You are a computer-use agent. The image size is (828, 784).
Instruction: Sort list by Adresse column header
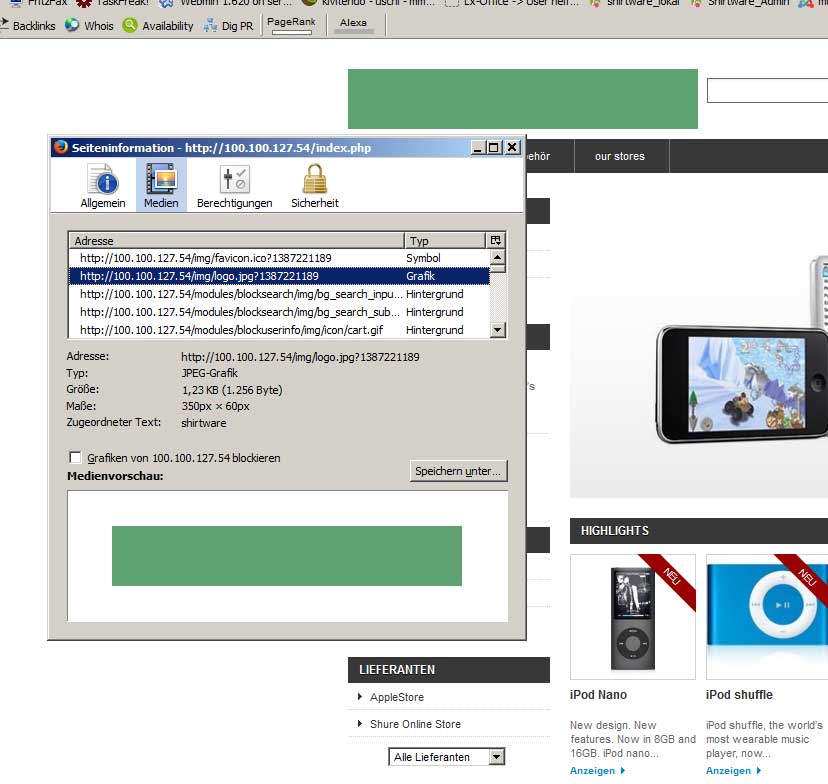click(236, 241)
